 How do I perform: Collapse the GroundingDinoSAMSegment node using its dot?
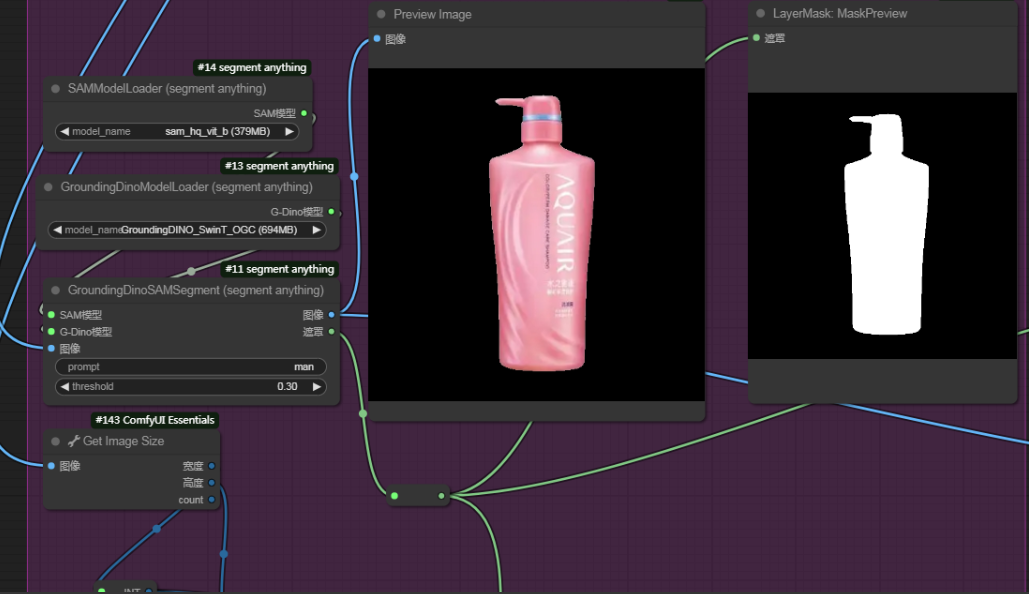coord(56,290)
